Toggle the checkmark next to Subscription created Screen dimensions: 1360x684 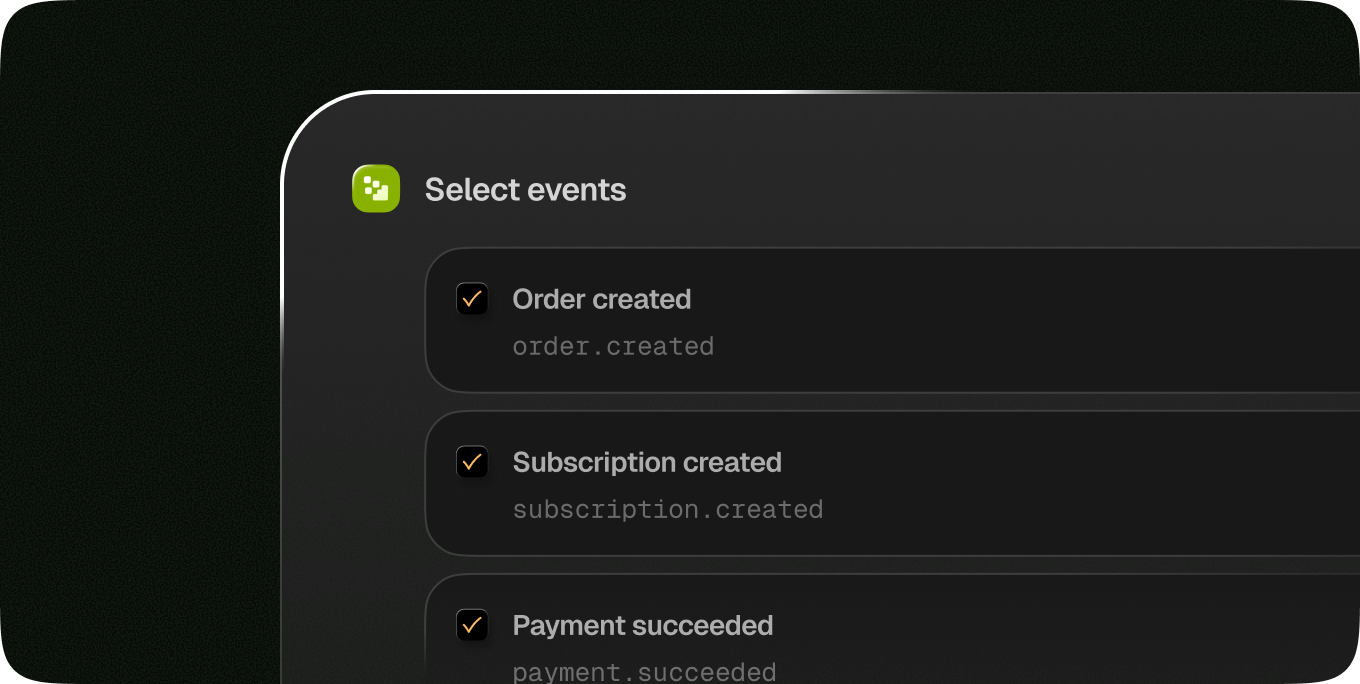[471, 461]
